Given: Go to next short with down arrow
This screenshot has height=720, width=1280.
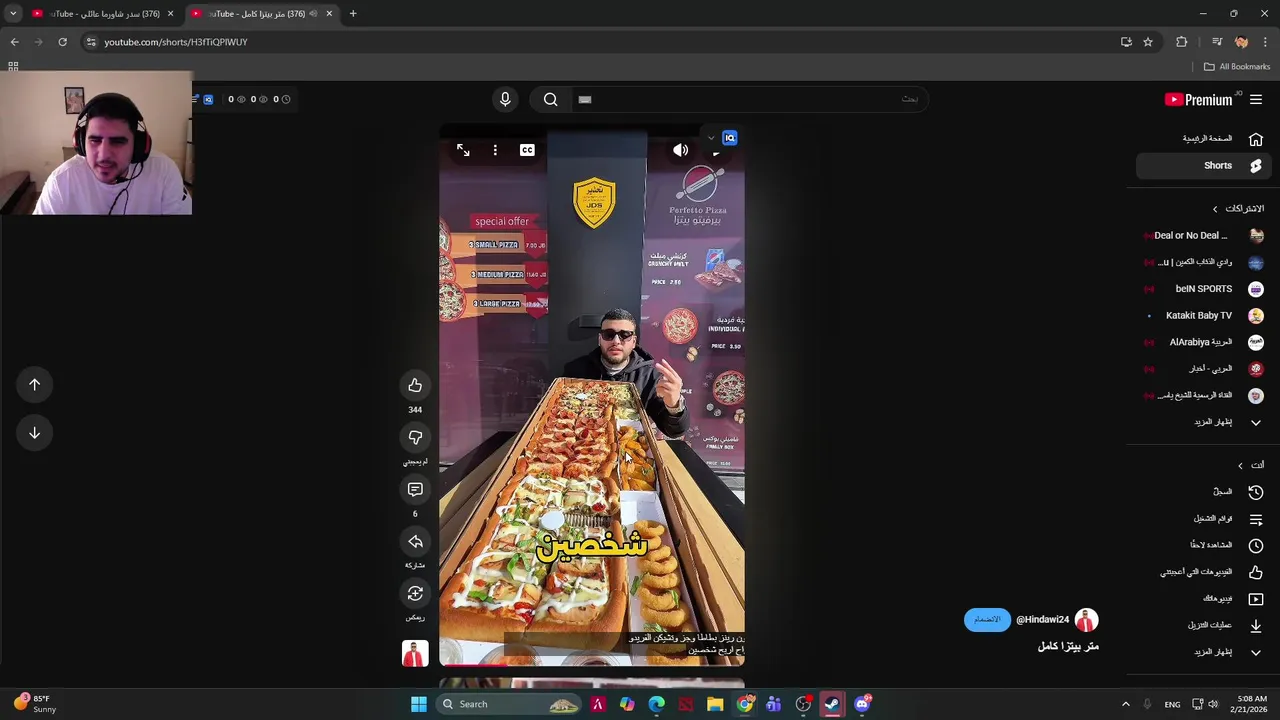Looking at the screenshot, I should (34, 433).
